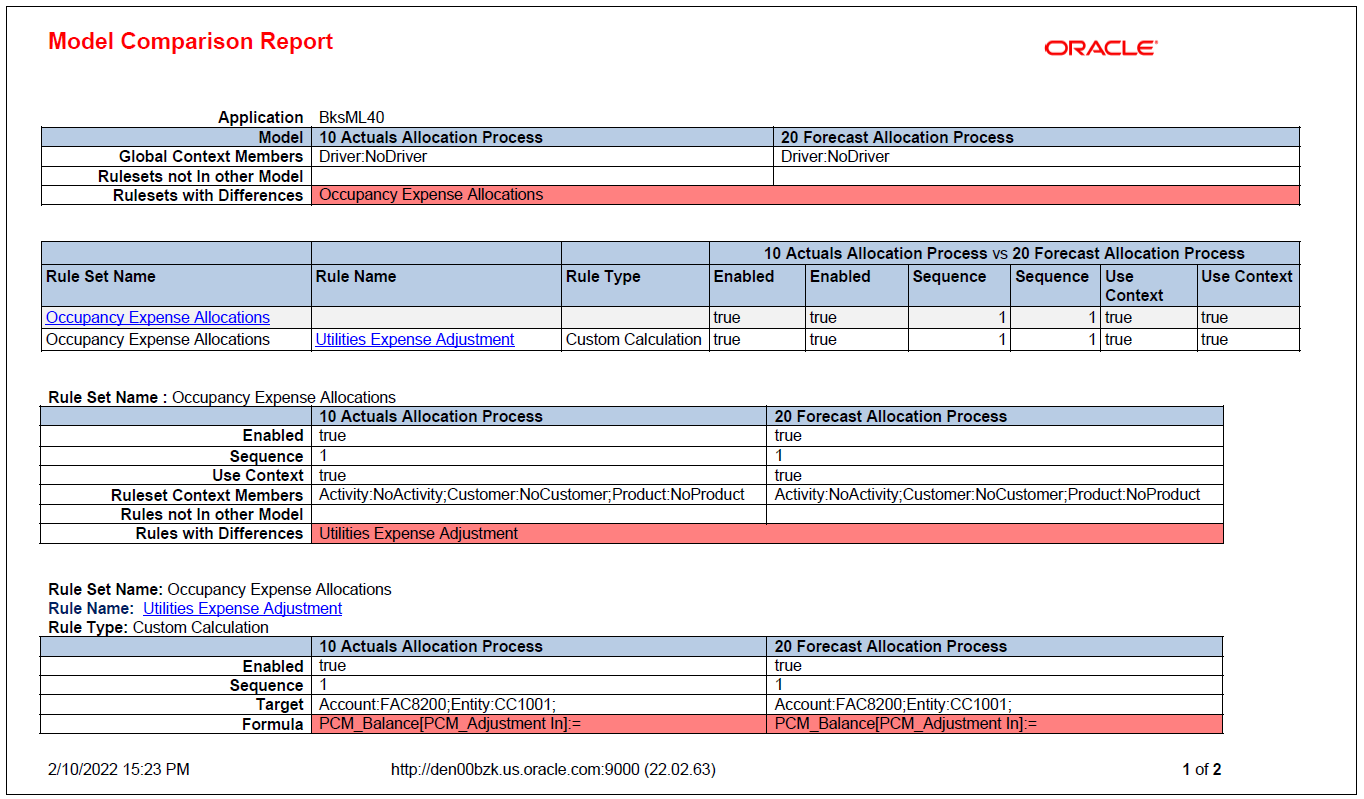Select the den00bzk.us.oracle.com URL footer
The image size is (1364, 799).
(x=553, y=770)
